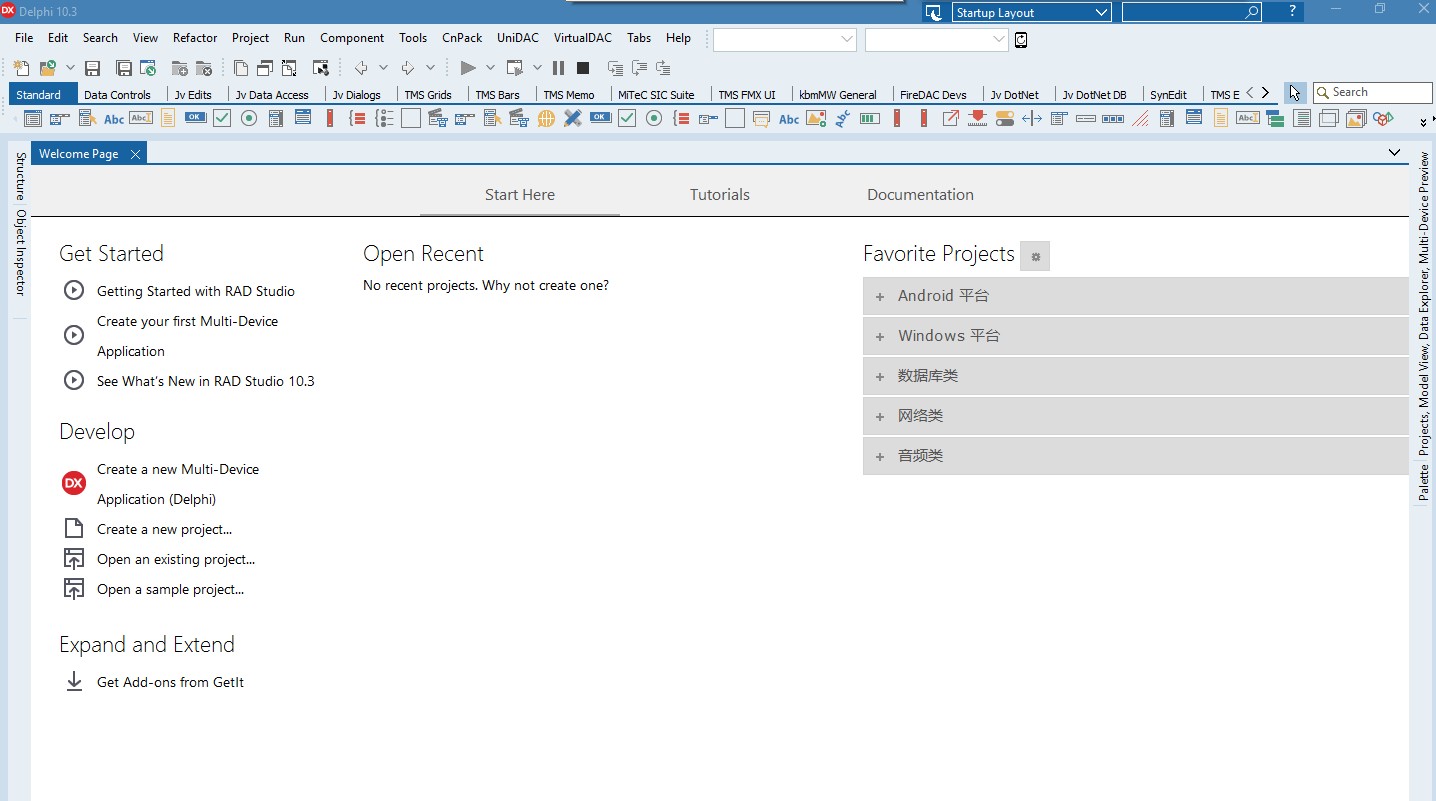This screenshot has height=801, width=1436.
Task: Open Getting Started with RAD Studio
Action: tap(196, 291)
